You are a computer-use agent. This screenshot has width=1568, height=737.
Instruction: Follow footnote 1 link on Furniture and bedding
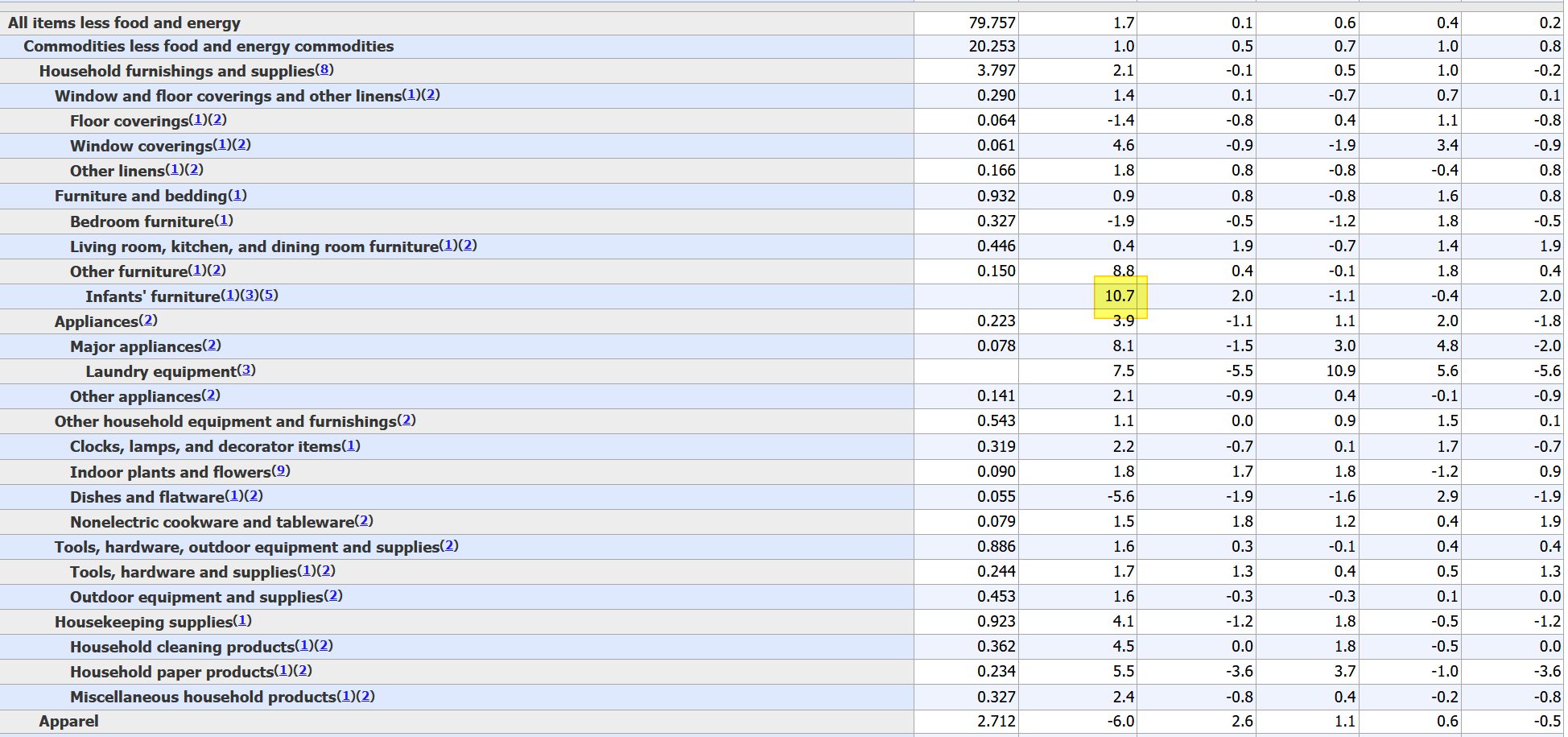pos(237,195)
